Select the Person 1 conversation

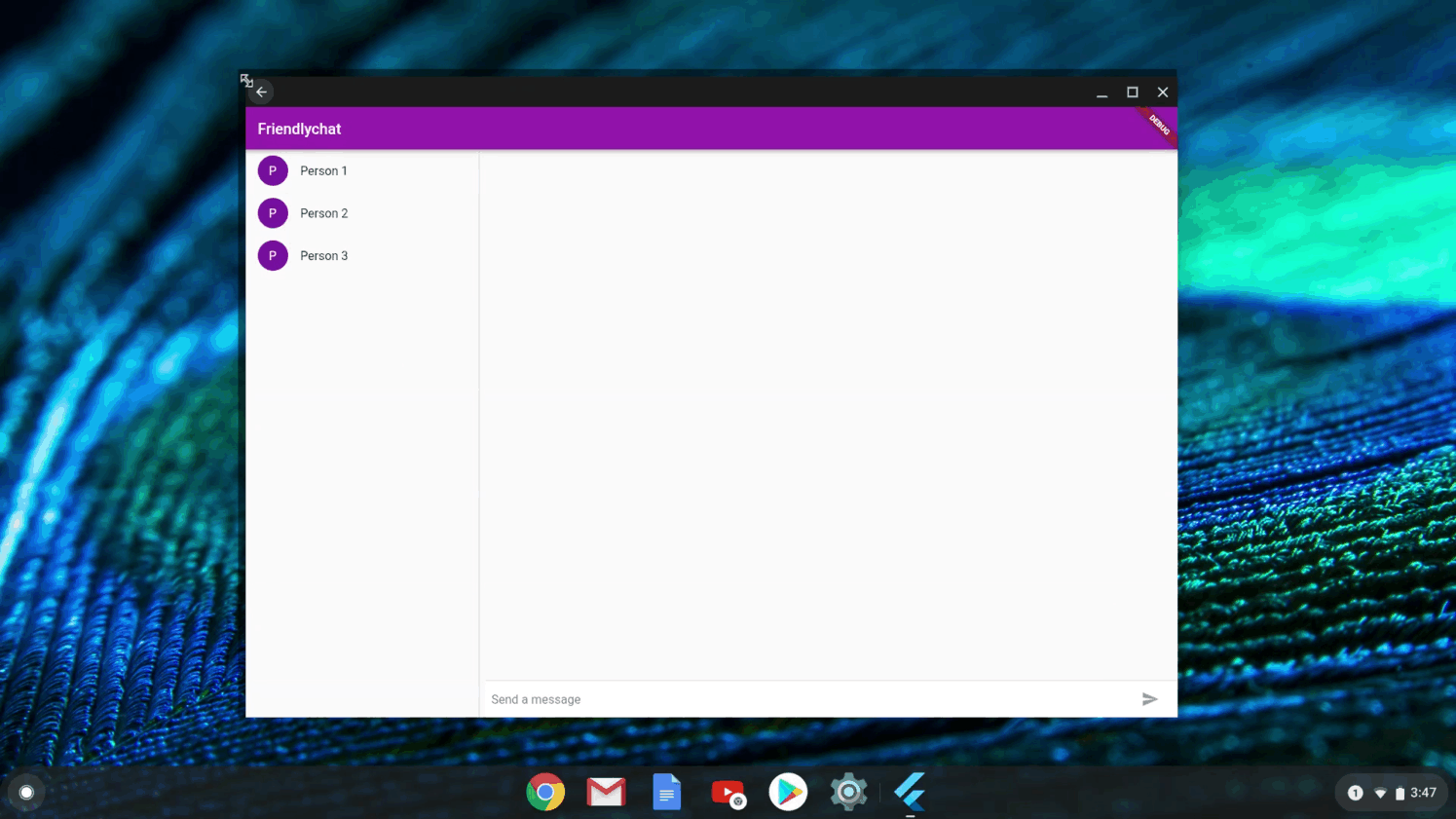[x=323, y=171]
